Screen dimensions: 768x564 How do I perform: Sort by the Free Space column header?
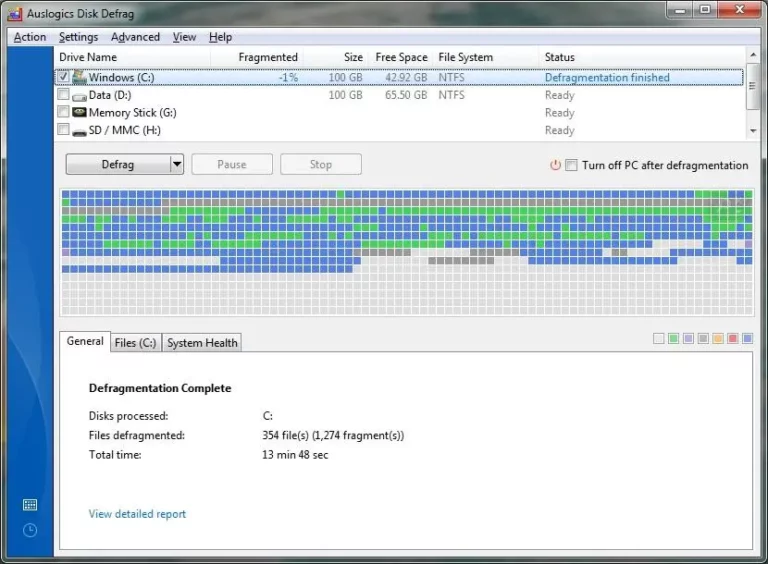click(x=401, y=57)
